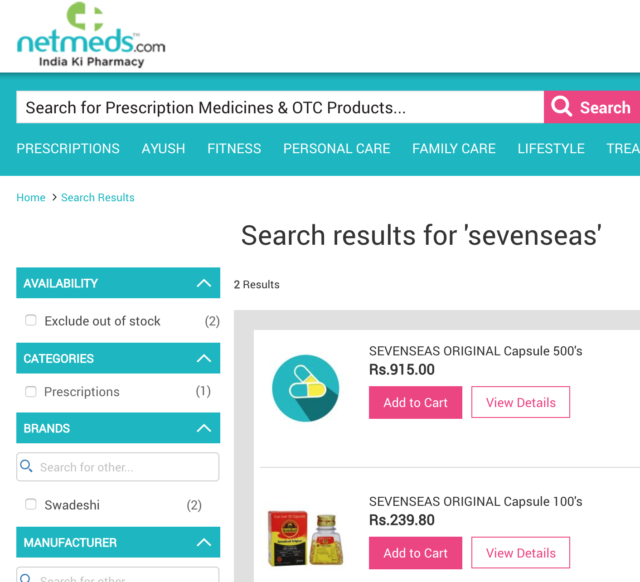Add Sevenseas 500's capsule to cart
640x582 pixels.
click(x=415, y=403)
